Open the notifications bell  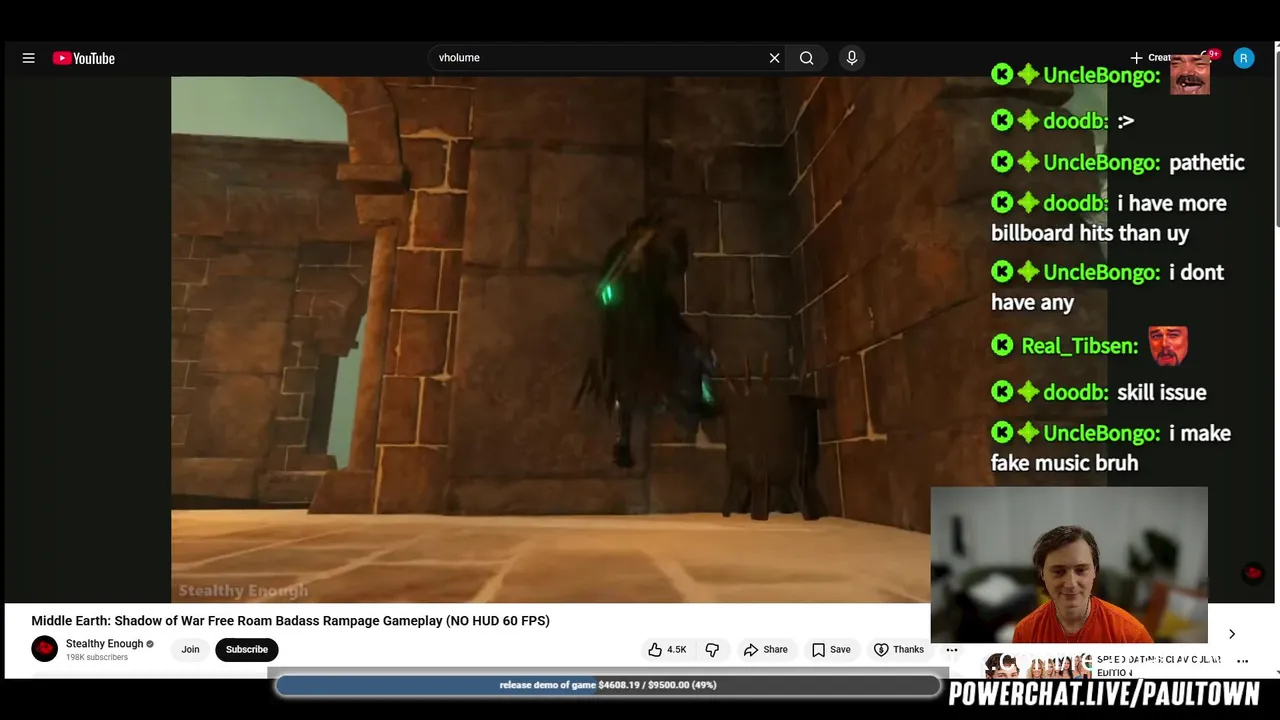[x=1208, y=58]
